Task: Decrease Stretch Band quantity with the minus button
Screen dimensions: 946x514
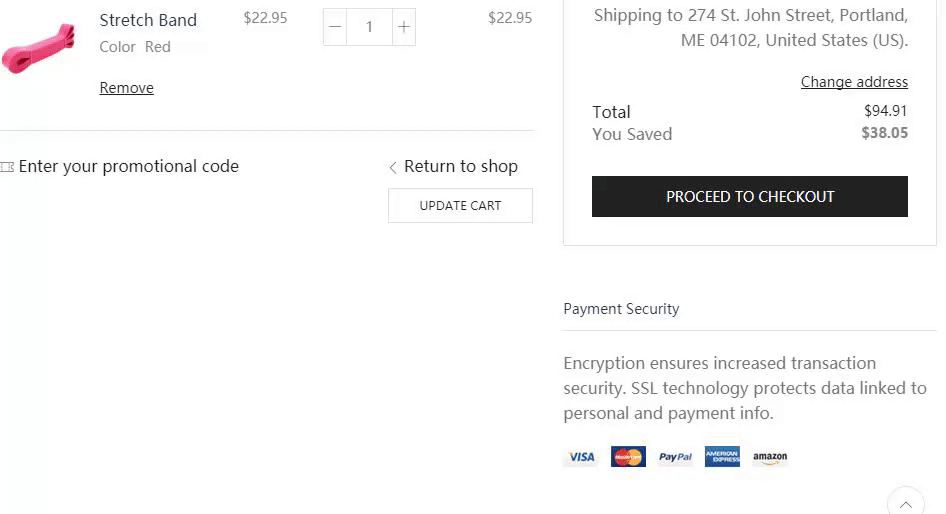Action: 335,27
